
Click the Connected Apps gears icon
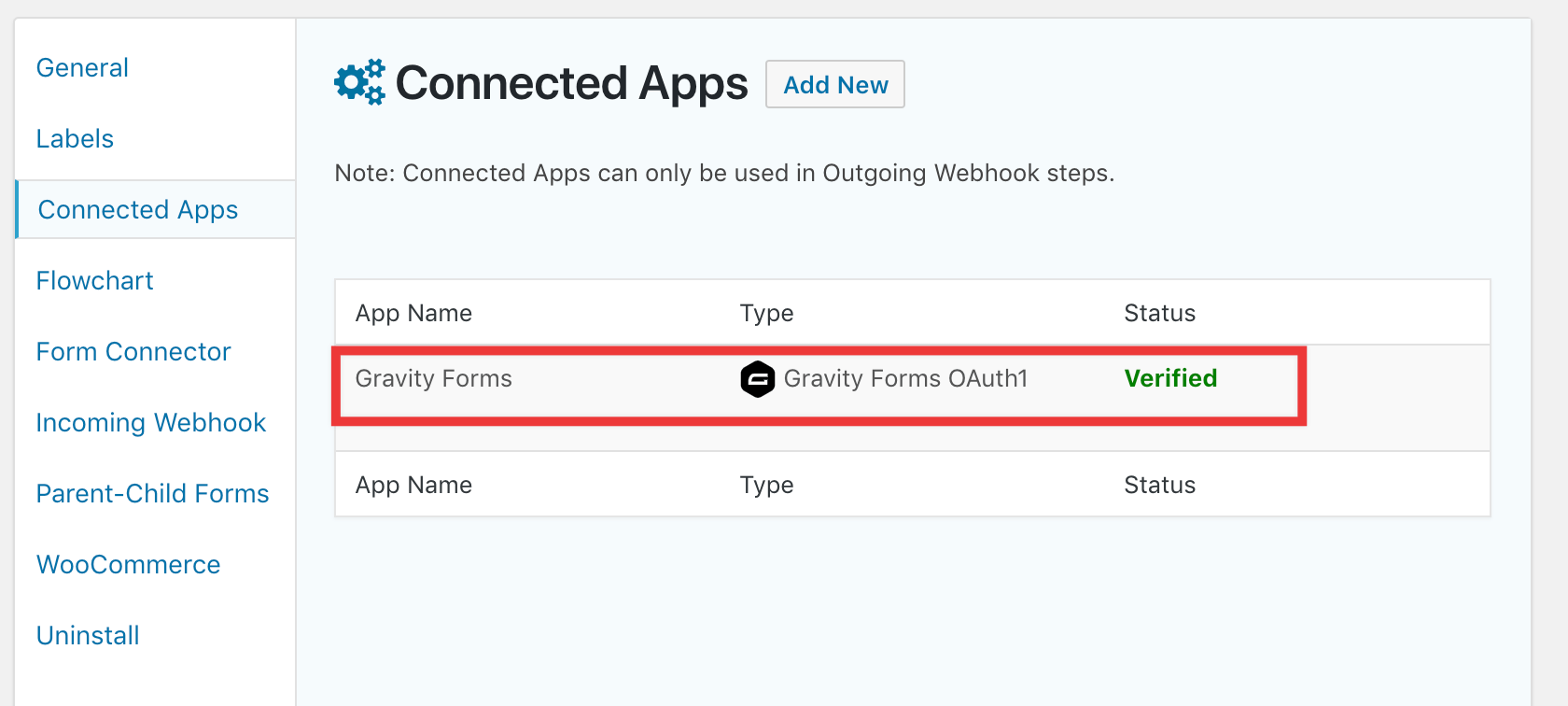coord(359,82)
